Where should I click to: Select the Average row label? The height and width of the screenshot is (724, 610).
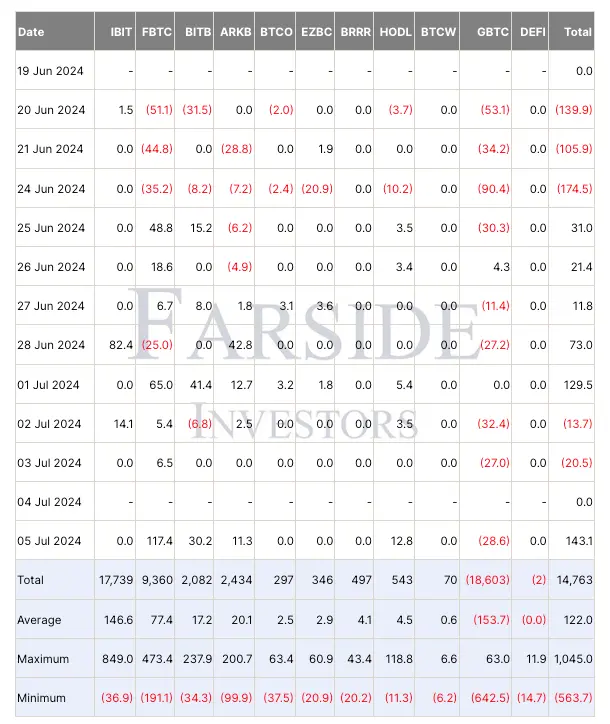coord(40,620)
